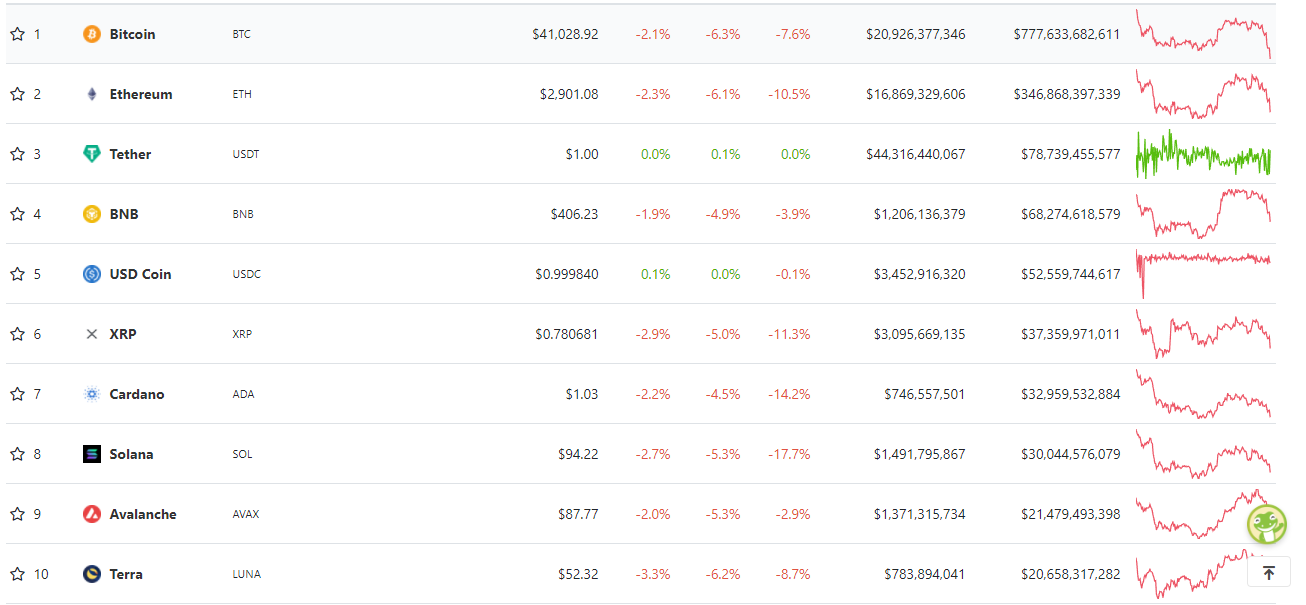Click the XRP logo icon

92,334
